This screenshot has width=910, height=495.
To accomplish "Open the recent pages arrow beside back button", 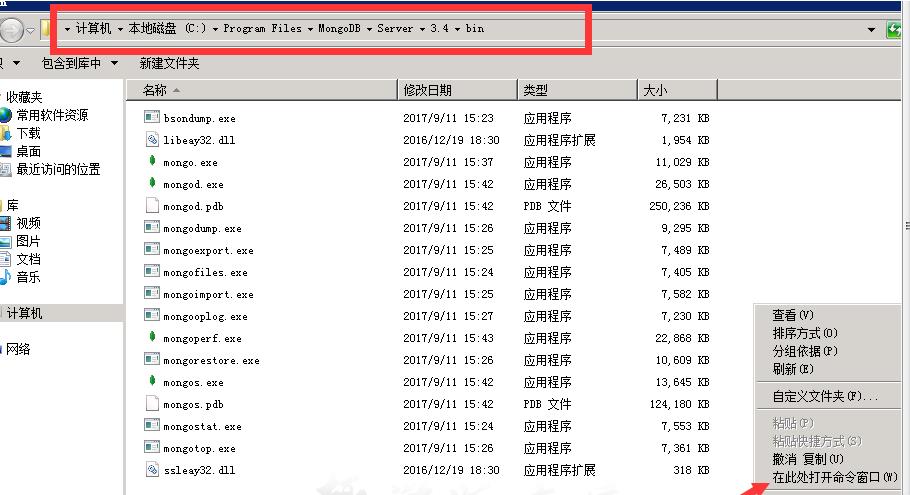I will [x=30, y=30].
